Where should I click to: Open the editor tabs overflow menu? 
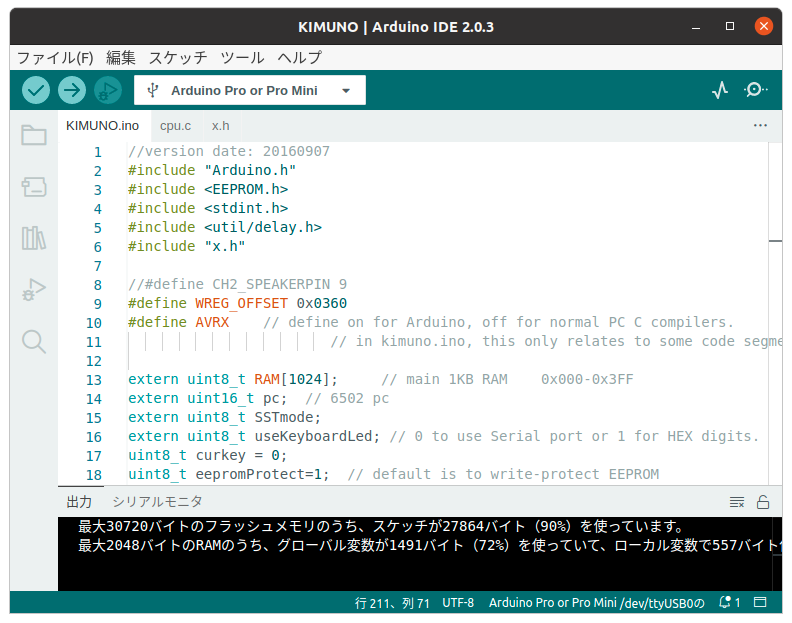click(x=760, y=125)
